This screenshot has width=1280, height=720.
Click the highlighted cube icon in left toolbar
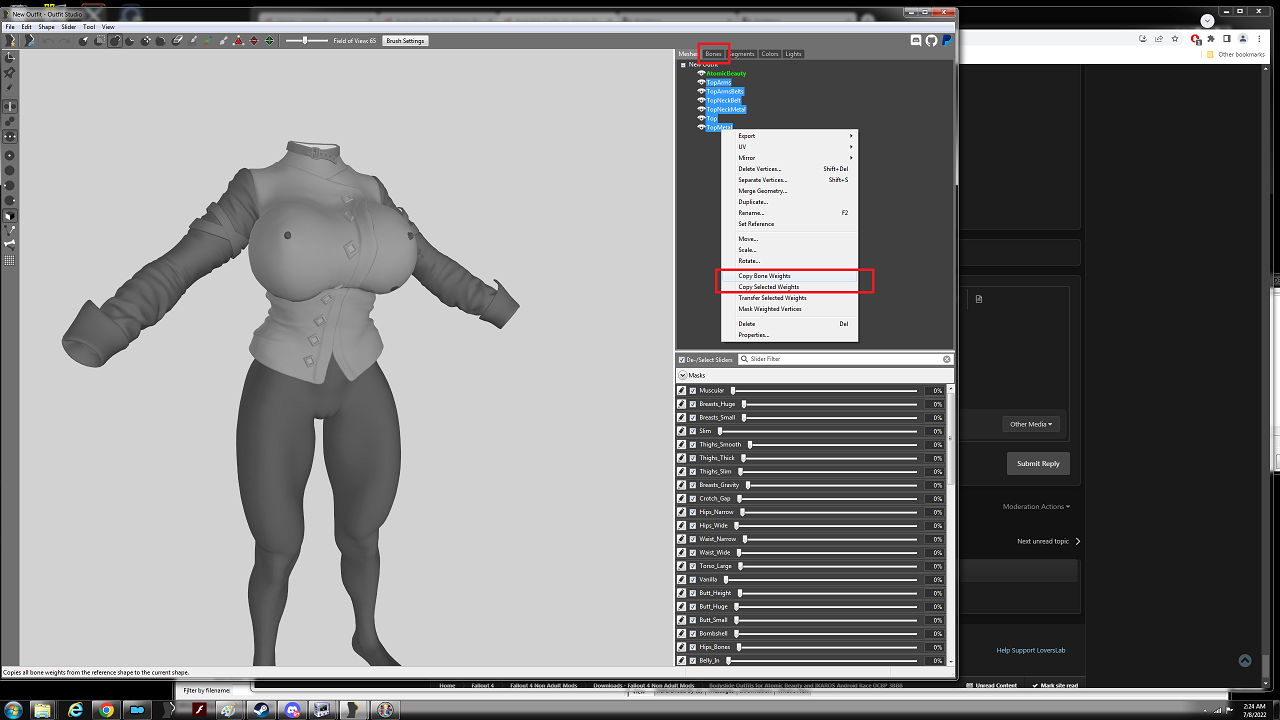point(10,216)
